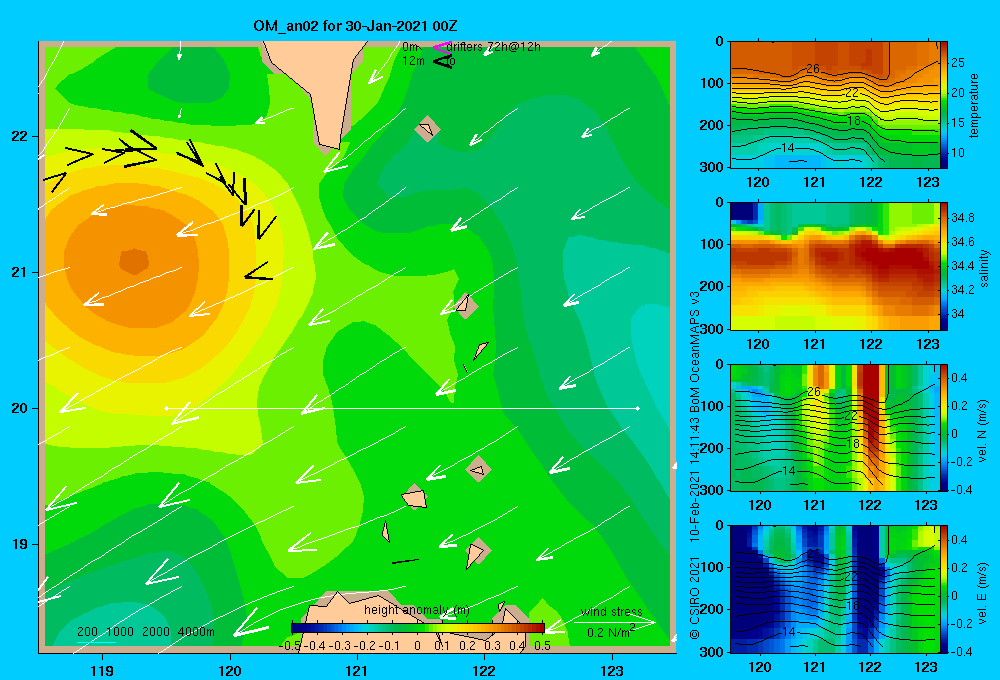This screenshot has height=680, width=1000.
Task: Click the 'vel. E (m/s)' axis label
Action: [x=983, y=593]
